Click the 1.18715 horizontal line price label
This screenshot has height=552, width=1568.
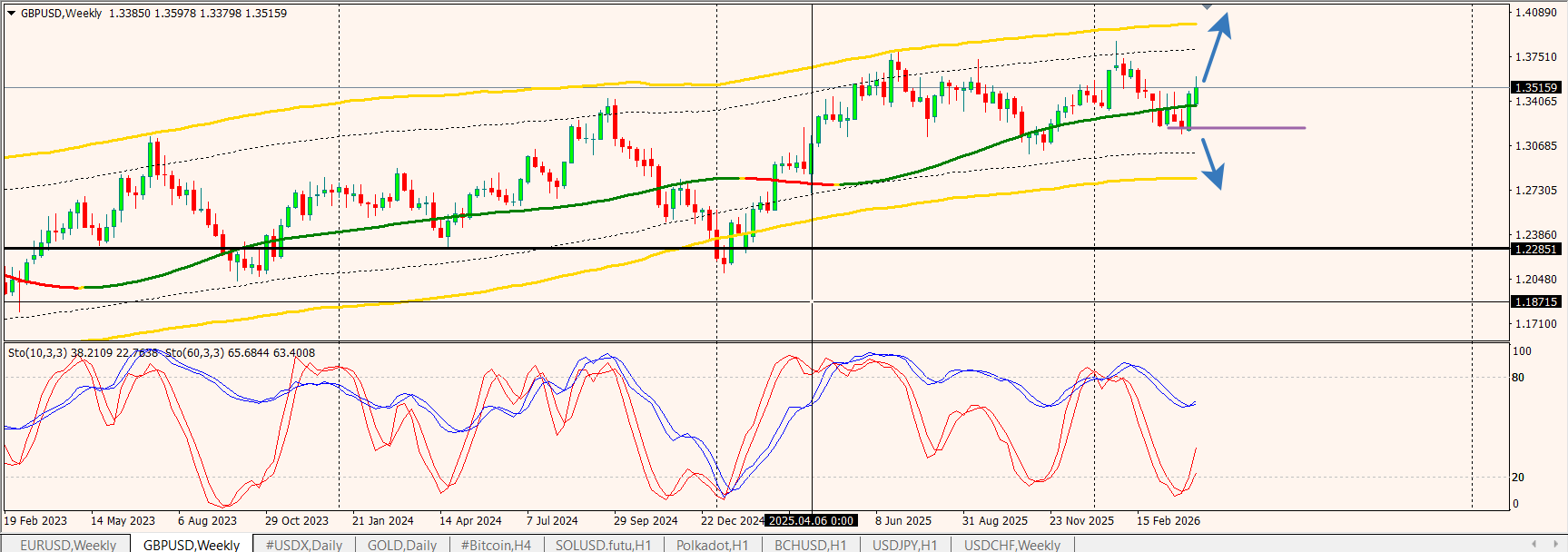(x=1535, y=301)
